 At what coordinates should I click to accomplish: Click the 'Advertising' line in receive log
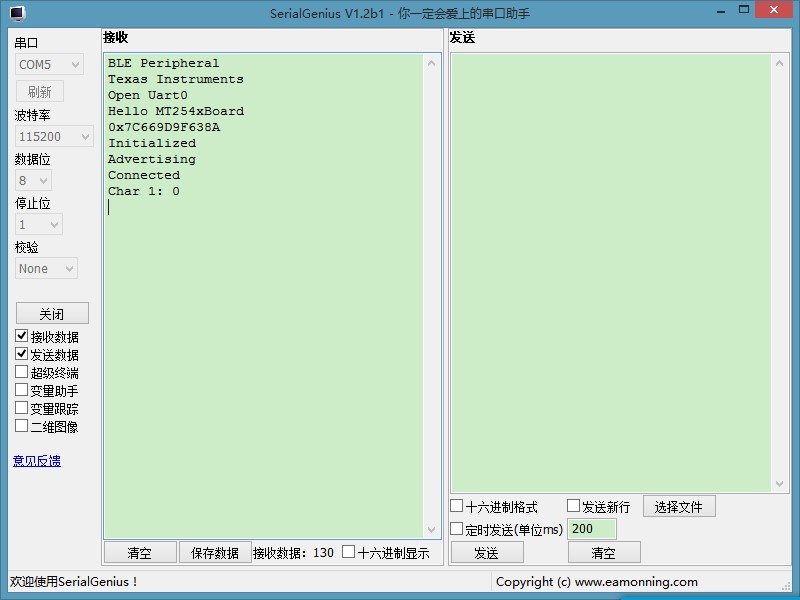point(152,159)
